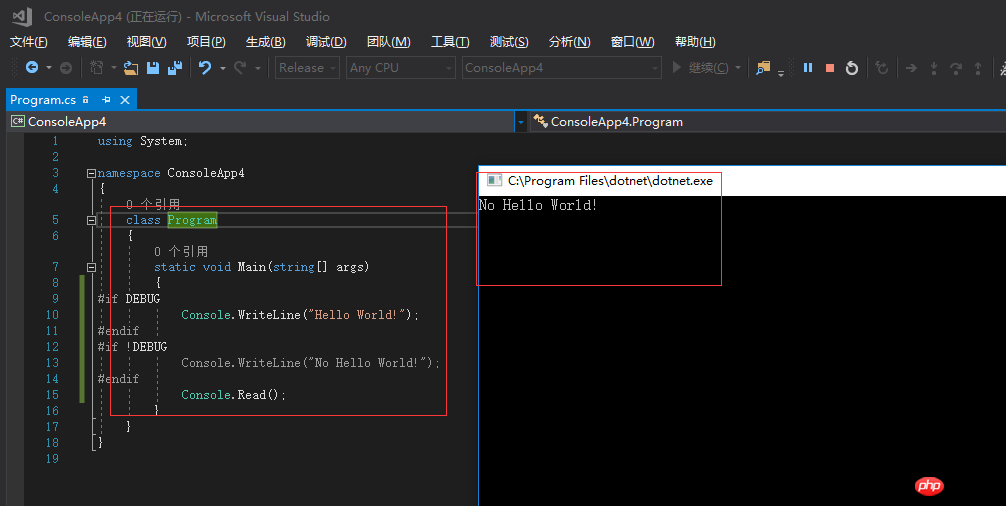This screenshot has height=506, width=1006.
Task: Open the 窗口(W) menu
Action: coord(632,42)
